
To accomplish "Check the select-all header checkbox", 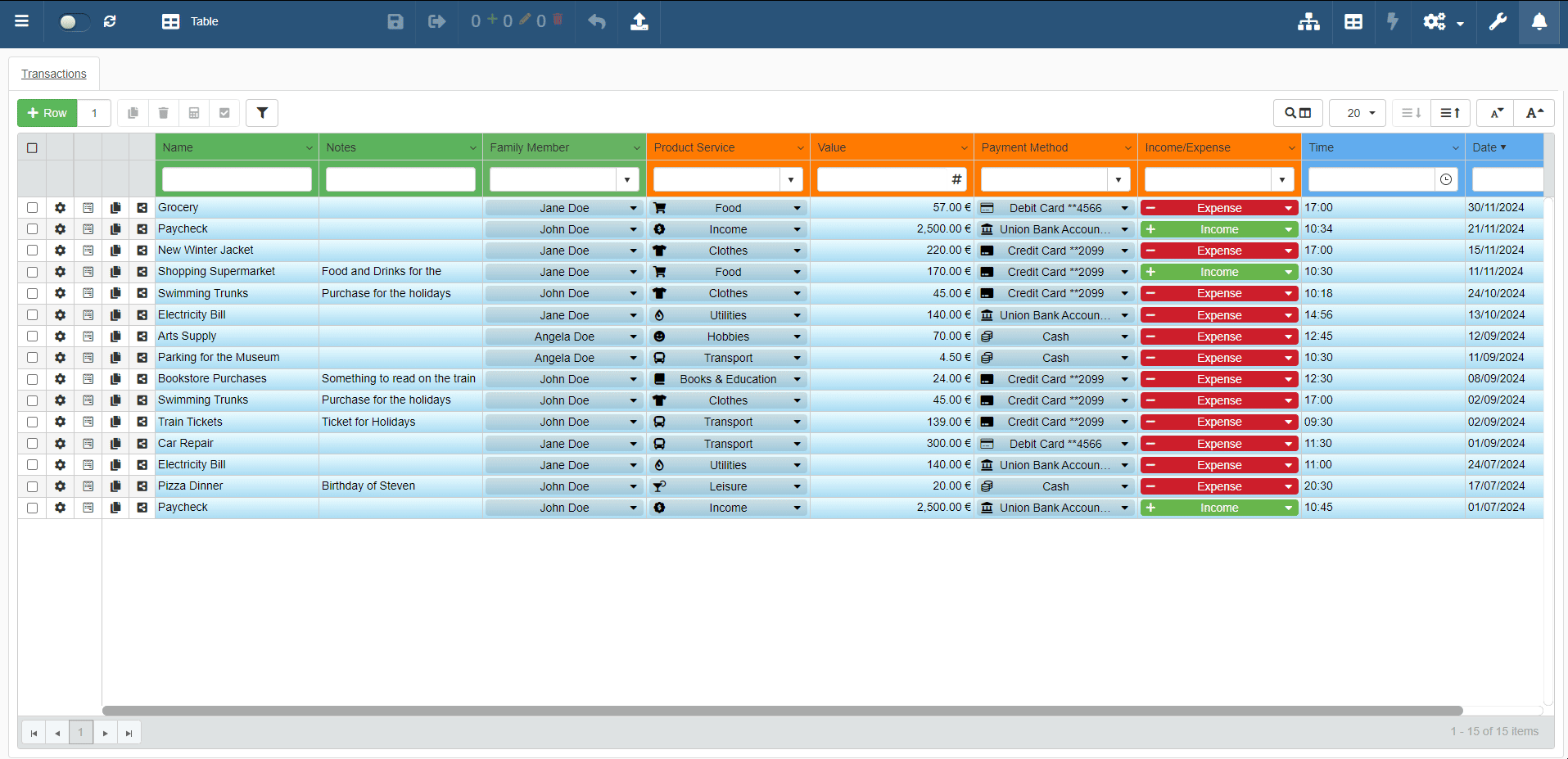I will [x=32, y=148].
